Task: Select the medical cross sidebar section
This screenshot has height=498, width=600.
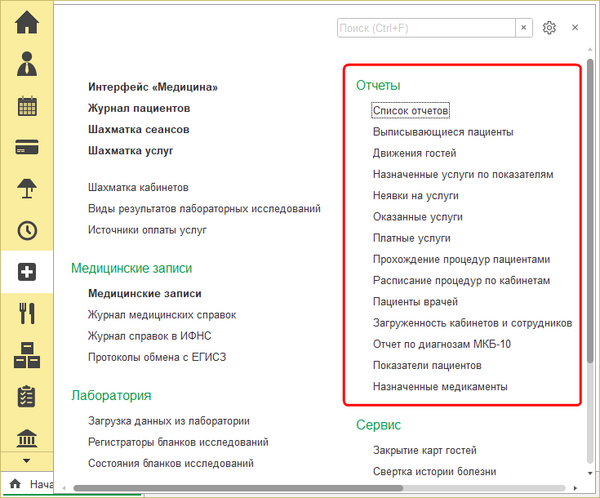Action: coord(27,272)
